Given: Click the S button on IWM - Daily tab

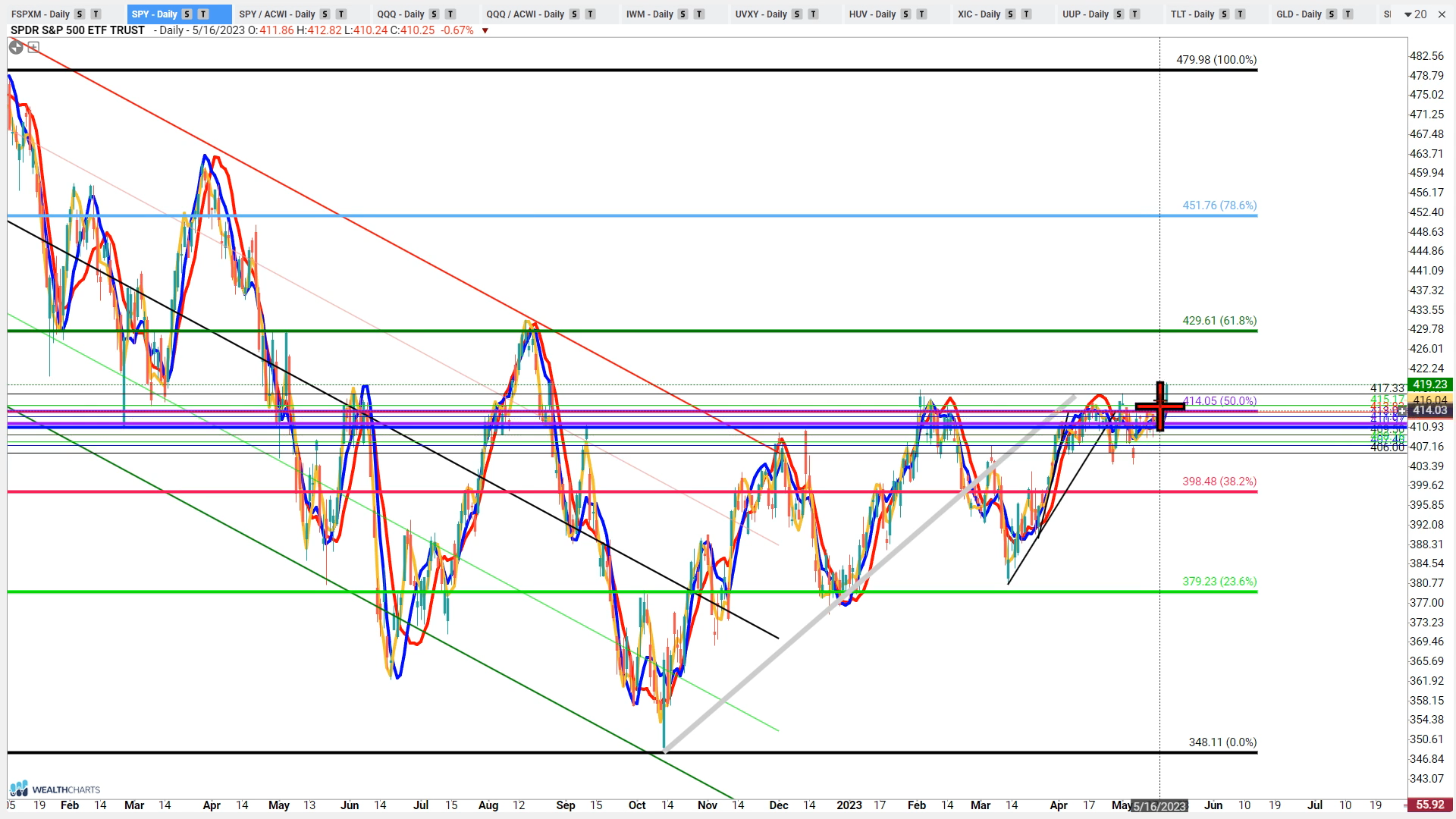Looking at the screenshot, I should tap(683, 14).
